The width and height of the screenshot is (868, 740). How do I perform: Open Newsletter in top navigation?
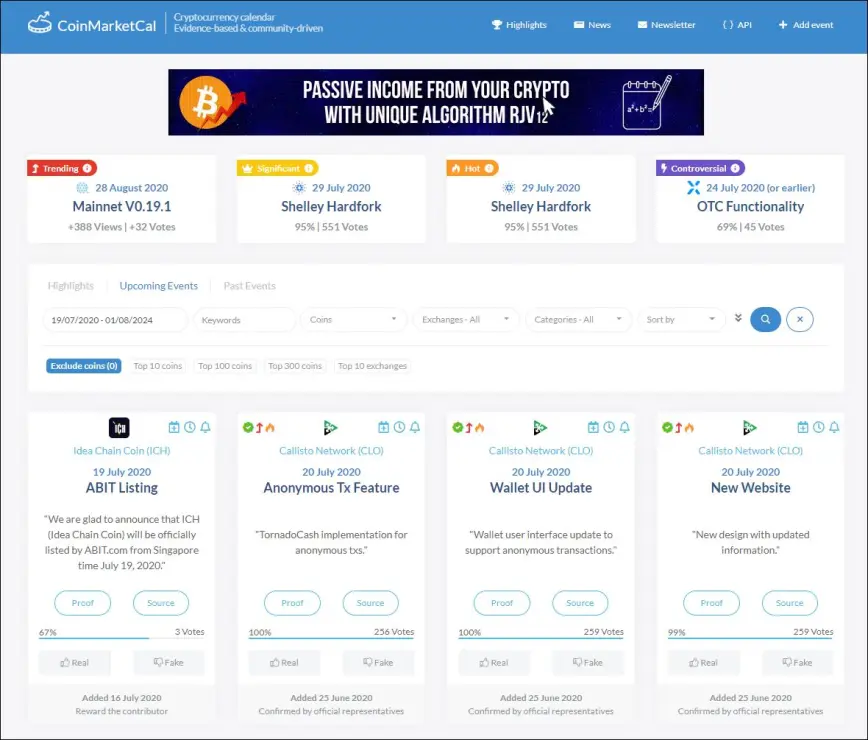(x=666, y=25)
